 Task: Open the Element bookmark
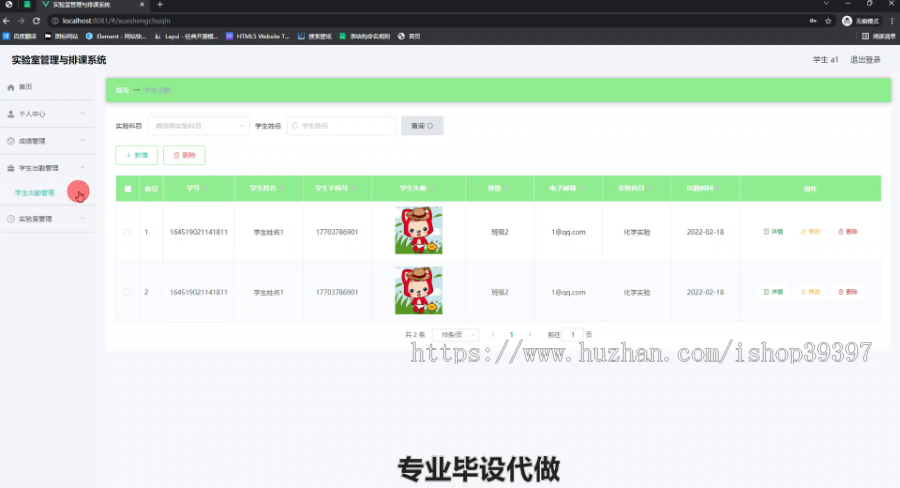click(116, 36)
